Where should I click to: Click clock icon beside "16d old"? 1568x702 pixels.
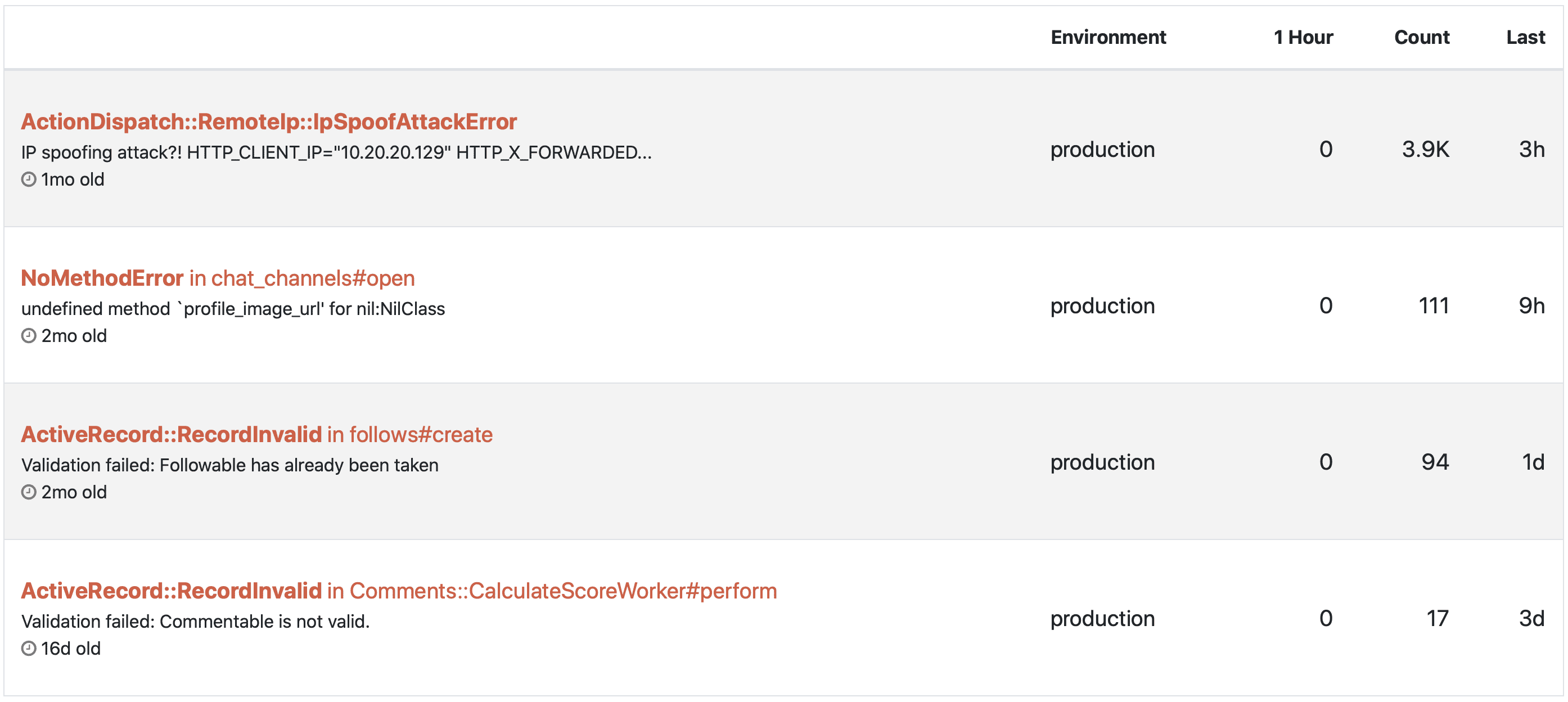(29, 649)
